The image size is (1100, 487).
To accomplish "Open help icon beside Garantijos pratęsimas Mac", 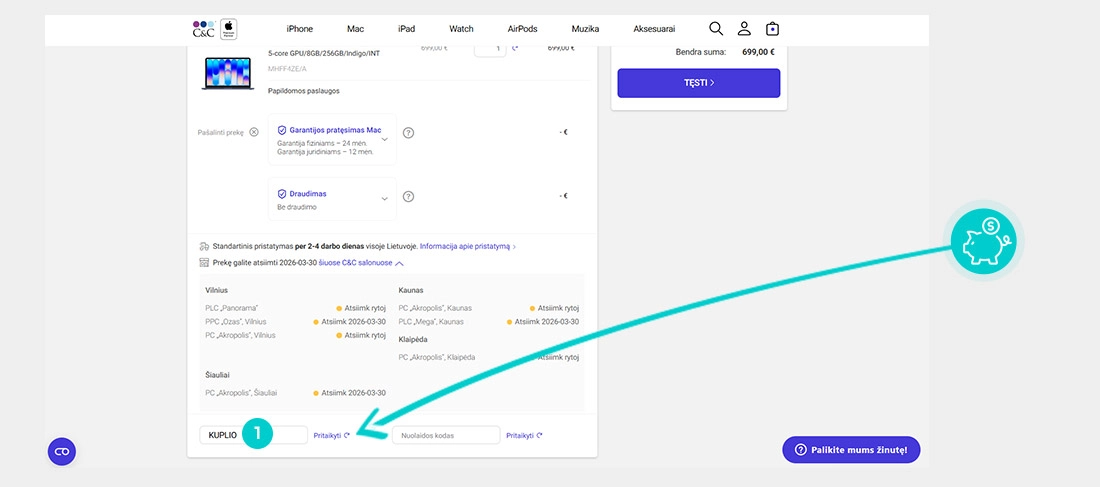I will tap(408, 133).
